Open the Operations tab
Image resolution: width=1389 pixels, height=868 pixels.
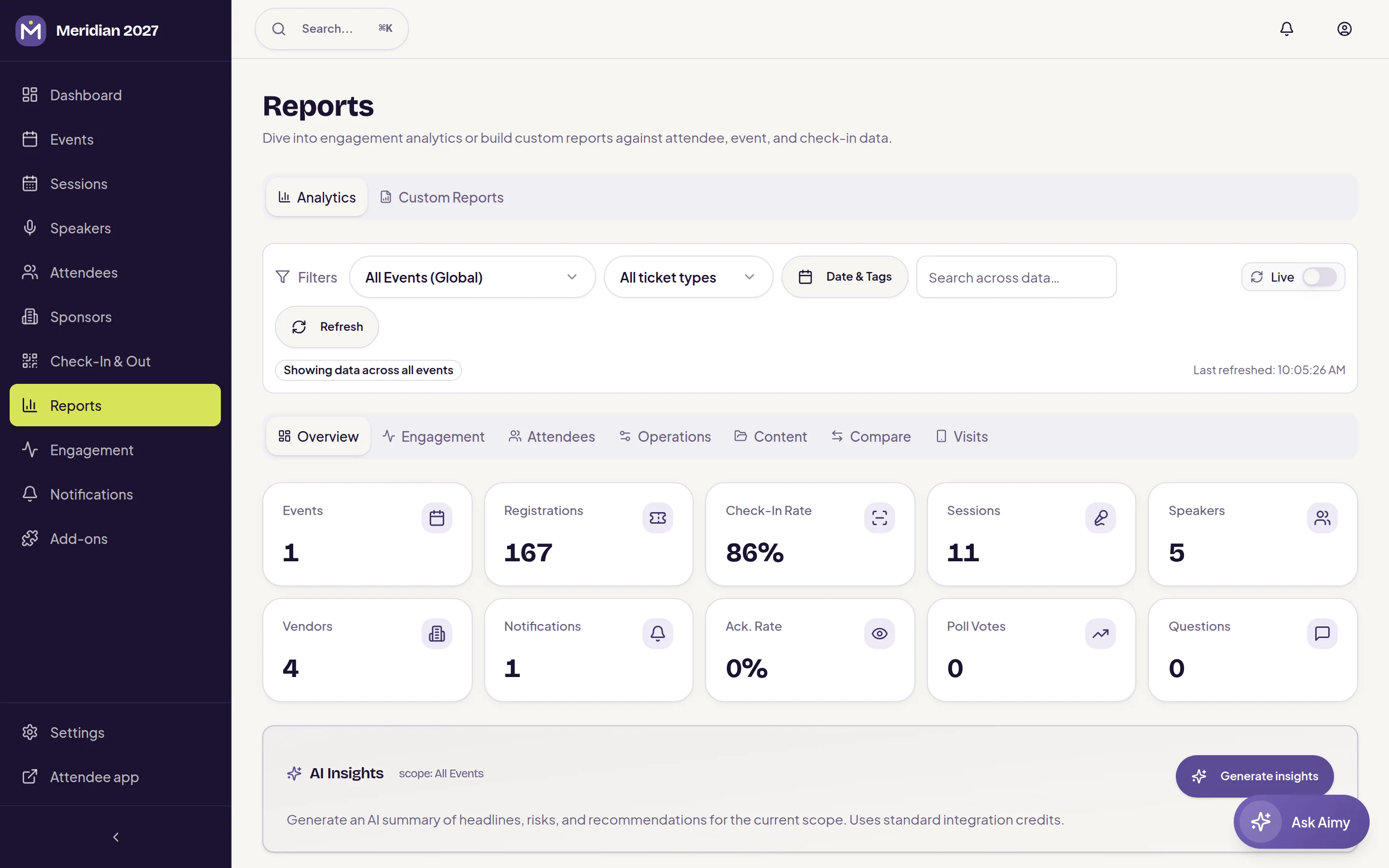coord(665,437)
